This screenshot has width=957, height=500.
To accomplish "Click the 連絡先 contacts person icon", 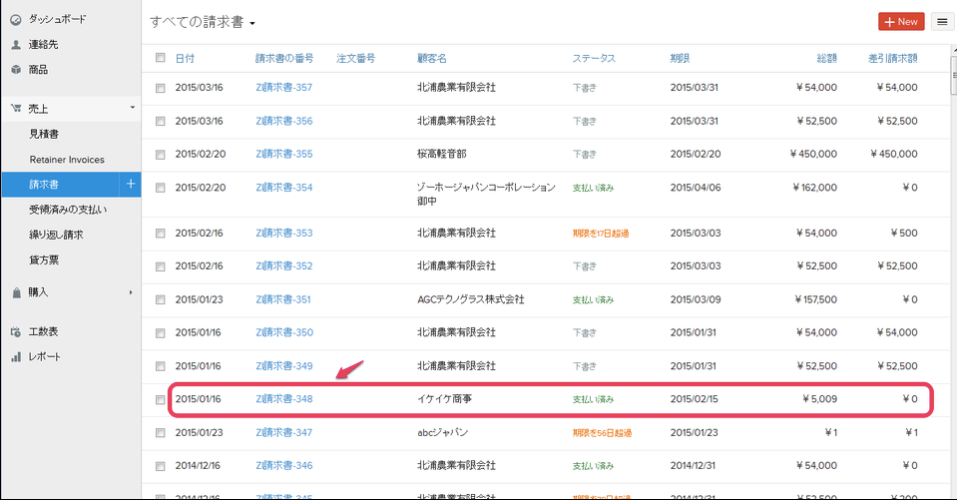I will click(16, 45).
